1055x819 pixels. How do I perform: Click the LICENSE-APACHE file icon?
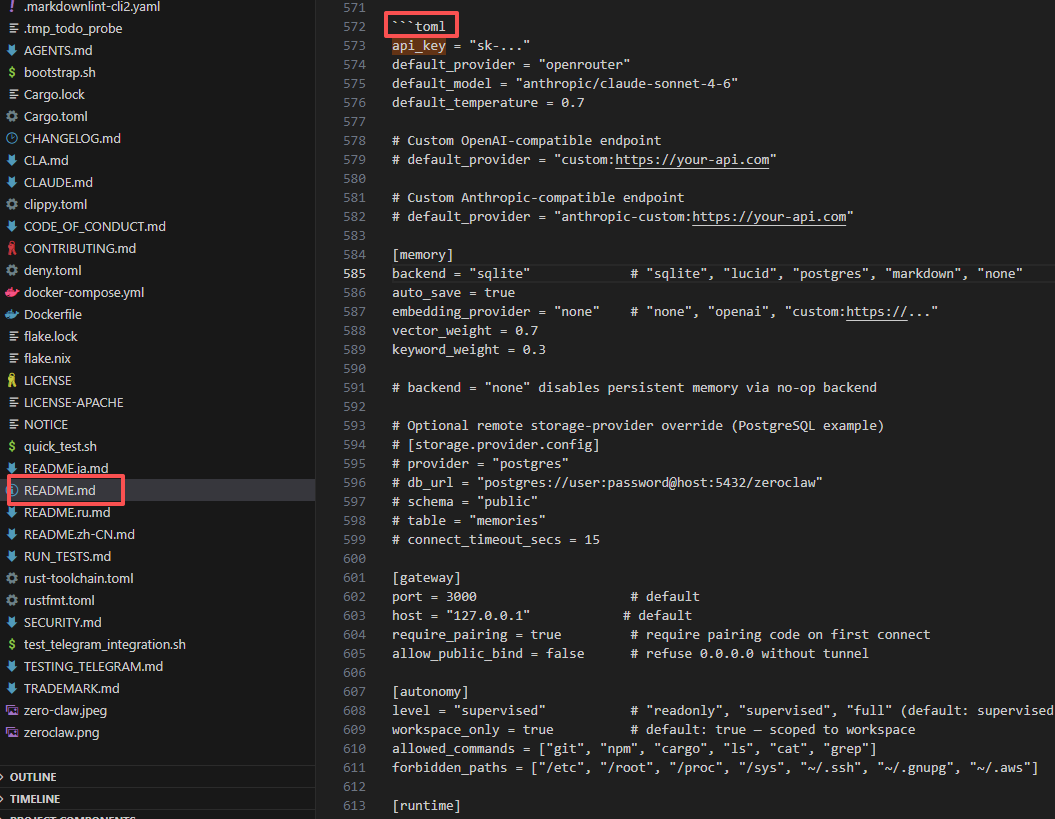coord(13,402)
